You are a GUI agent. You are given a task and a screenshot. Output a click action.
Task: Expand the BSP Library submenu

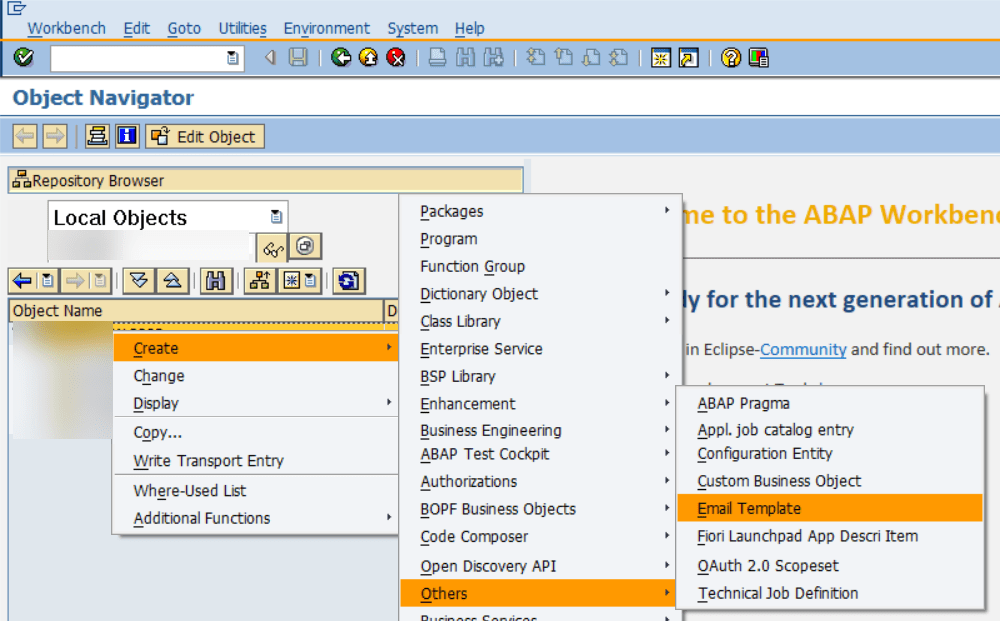[666, 376]
